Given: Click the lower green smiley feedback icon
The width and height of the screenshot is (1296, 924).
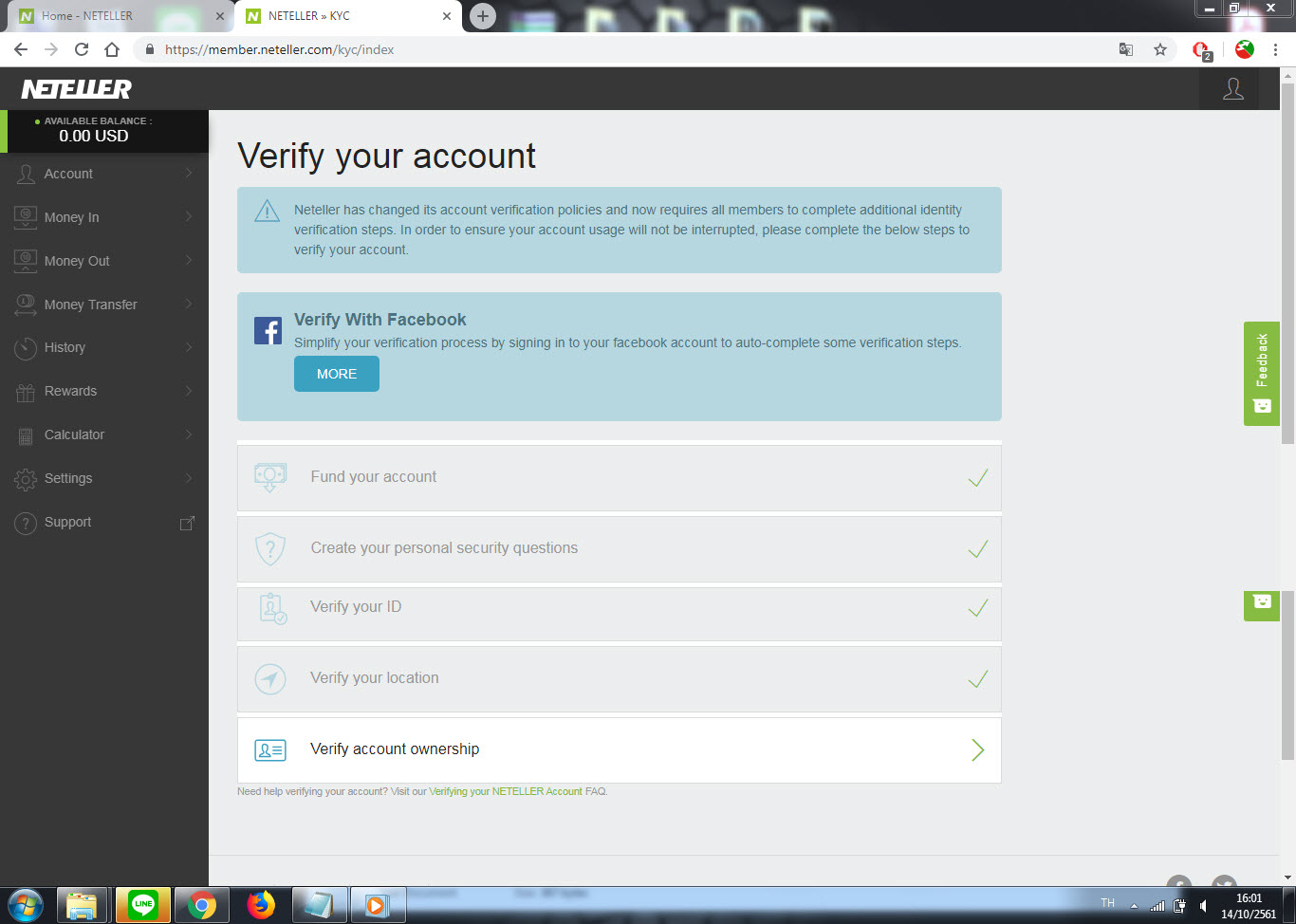Looking at the screenshot, I should [1262, 601].
